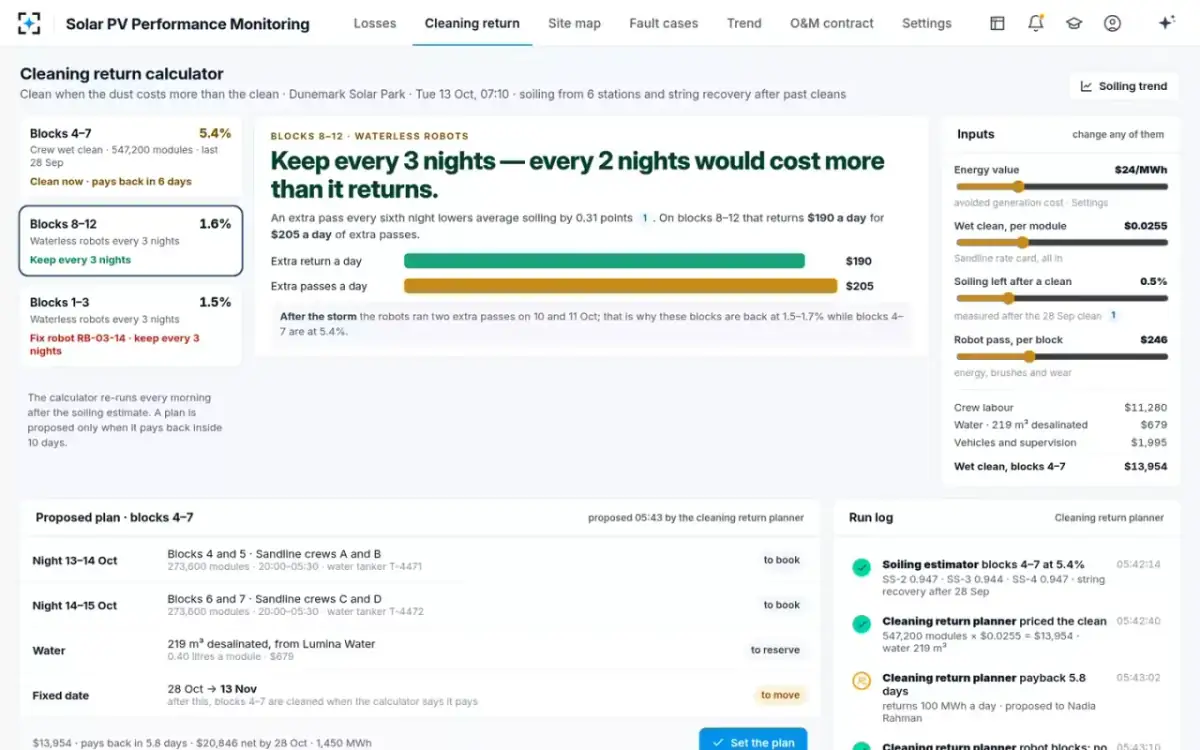Click the '28 Oct → 13 Nov' fixed date
The image size is (1200, 750).
(212, 689)
